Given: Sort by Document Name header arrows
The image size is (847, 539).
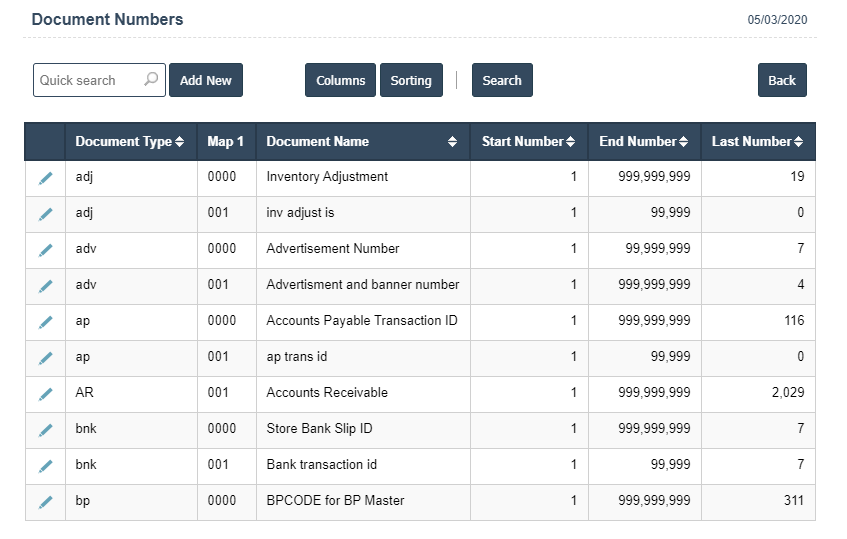Looking at the screenshot, I should pyautogui.click(x=452, y=142).
